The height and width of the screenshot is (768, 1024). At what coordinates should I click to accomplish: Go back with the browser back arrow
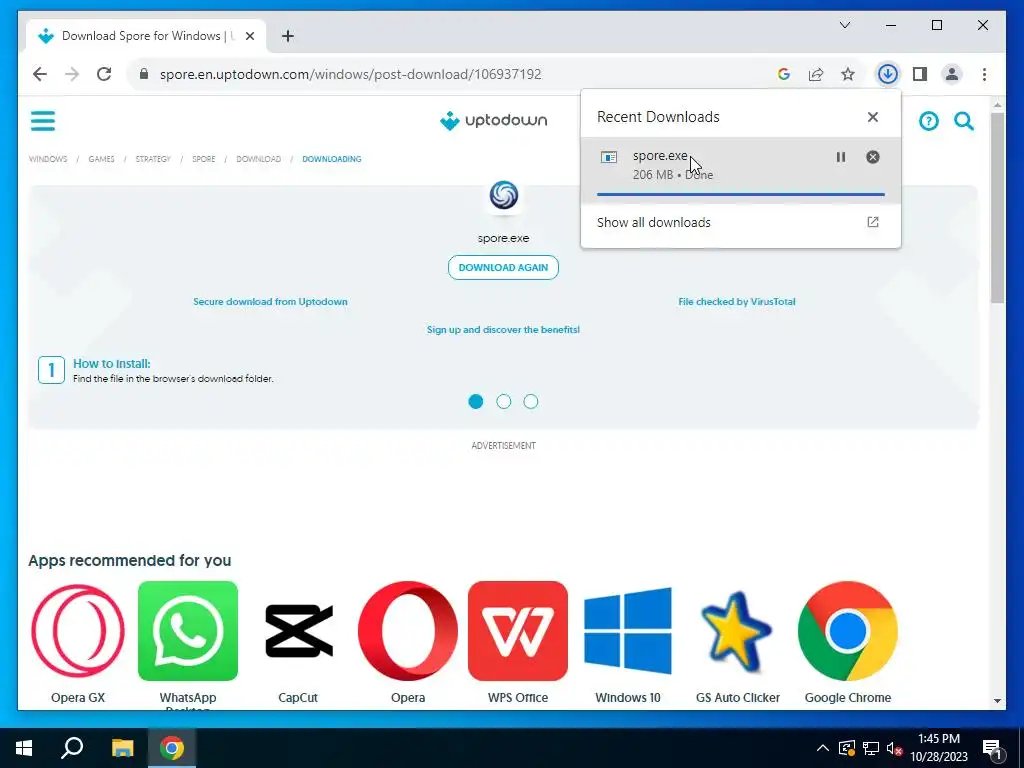(40, 74)
